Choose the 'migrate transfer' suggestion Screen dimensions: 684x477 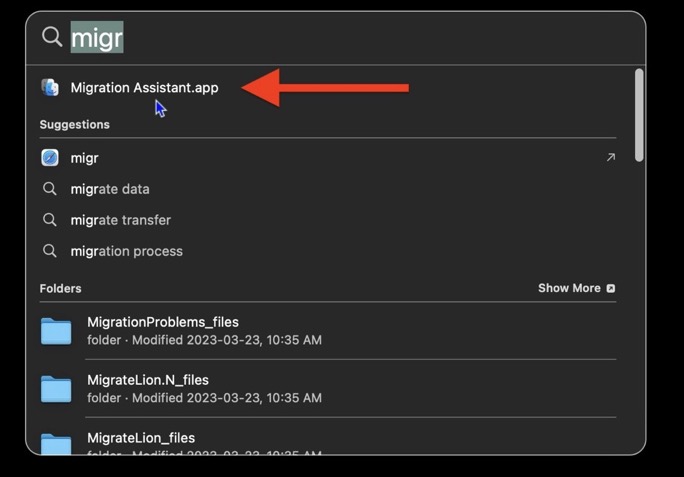pyautogui.click(x=120, y=220)
